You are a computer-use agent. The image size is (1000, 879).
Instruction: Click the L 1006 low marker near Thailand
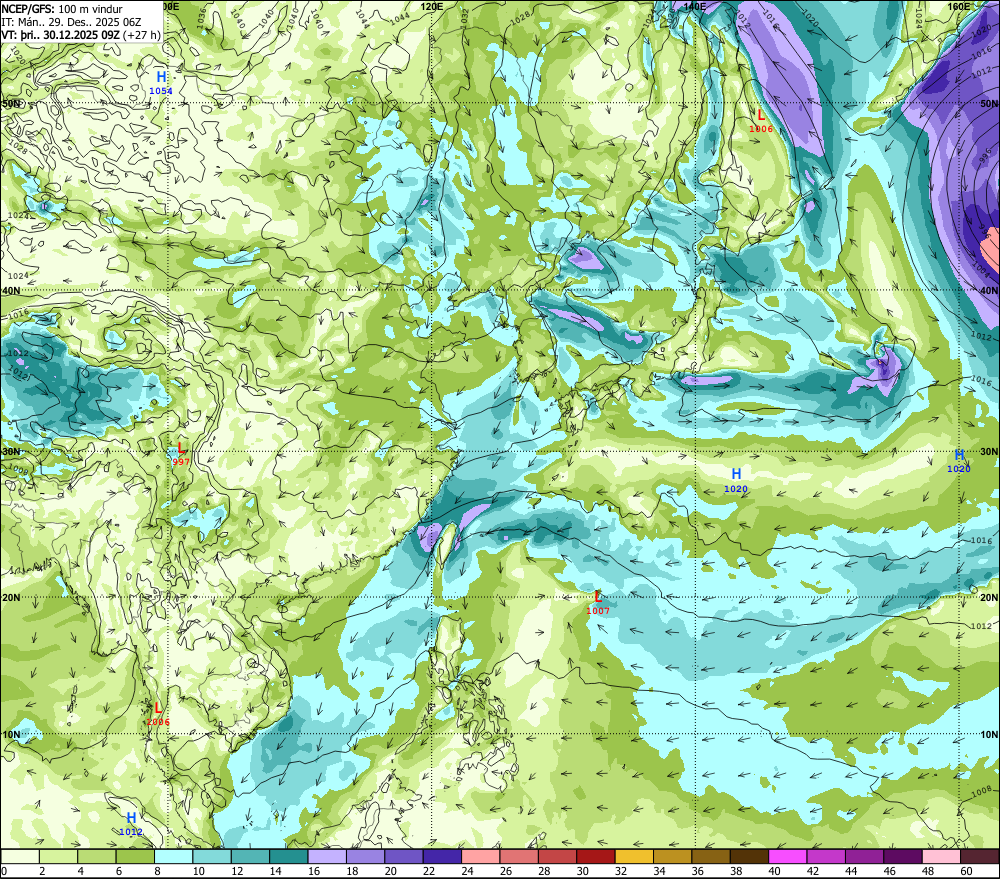point(158,714)
